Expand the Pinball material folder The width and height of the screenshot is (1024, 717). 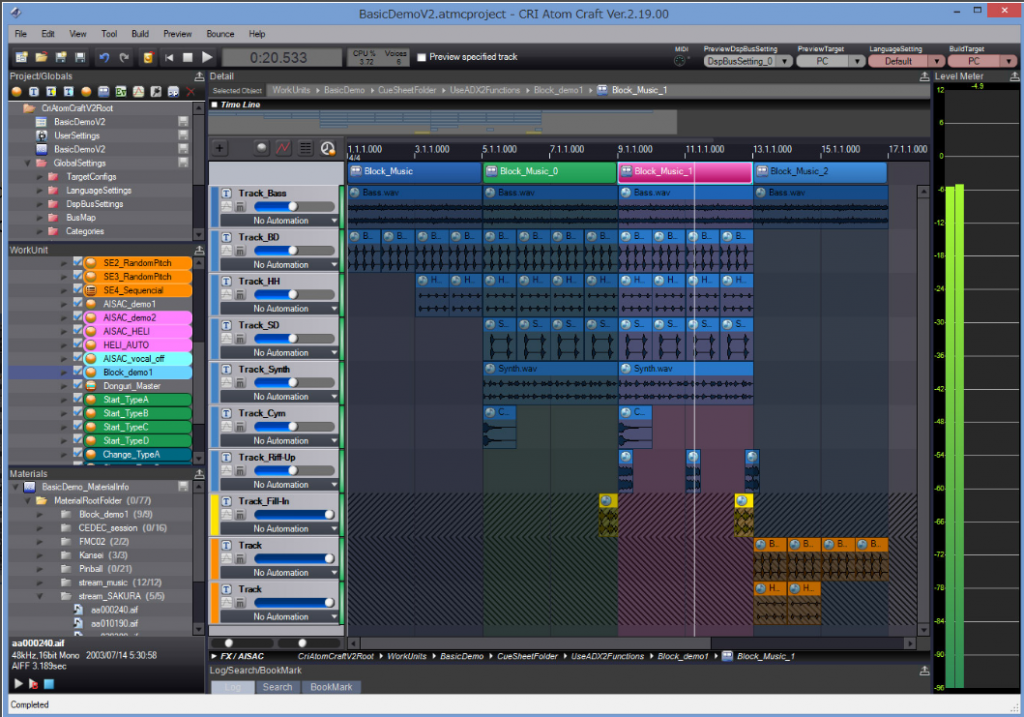(39, 568)
